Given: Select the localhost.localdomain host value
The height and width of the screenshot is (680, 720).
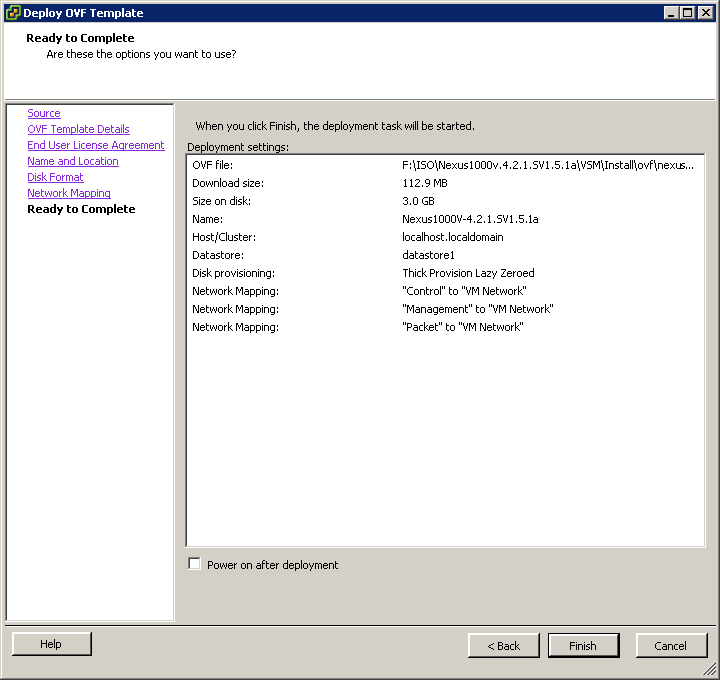Looking at the screenshot, I should click(x=453, y=237).
